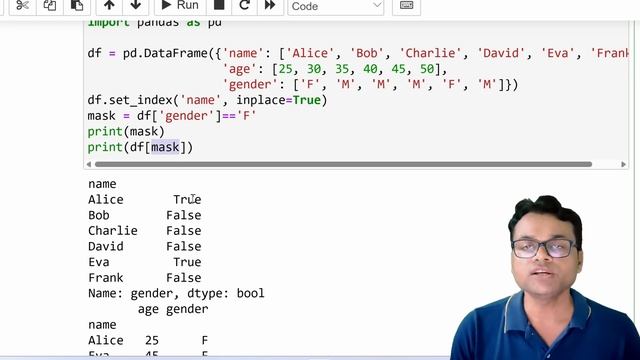Restart kernel and run all cells
The width and height of the screenshot is (640, 360).
270,6
